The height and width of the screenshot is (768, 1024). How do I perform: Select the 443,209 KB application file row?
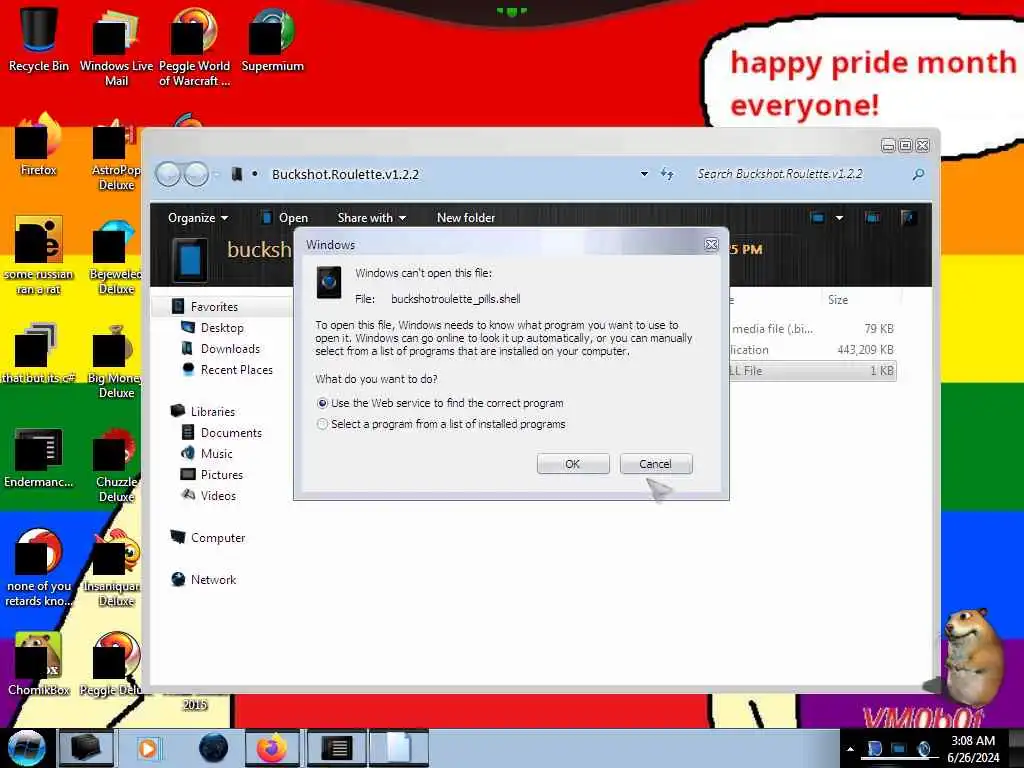(x=812, y=349)
